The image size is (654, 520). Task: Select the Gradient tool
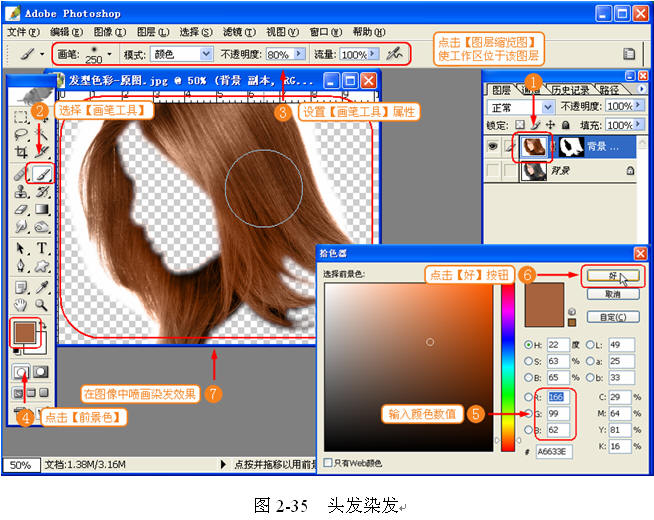[42, 209]
